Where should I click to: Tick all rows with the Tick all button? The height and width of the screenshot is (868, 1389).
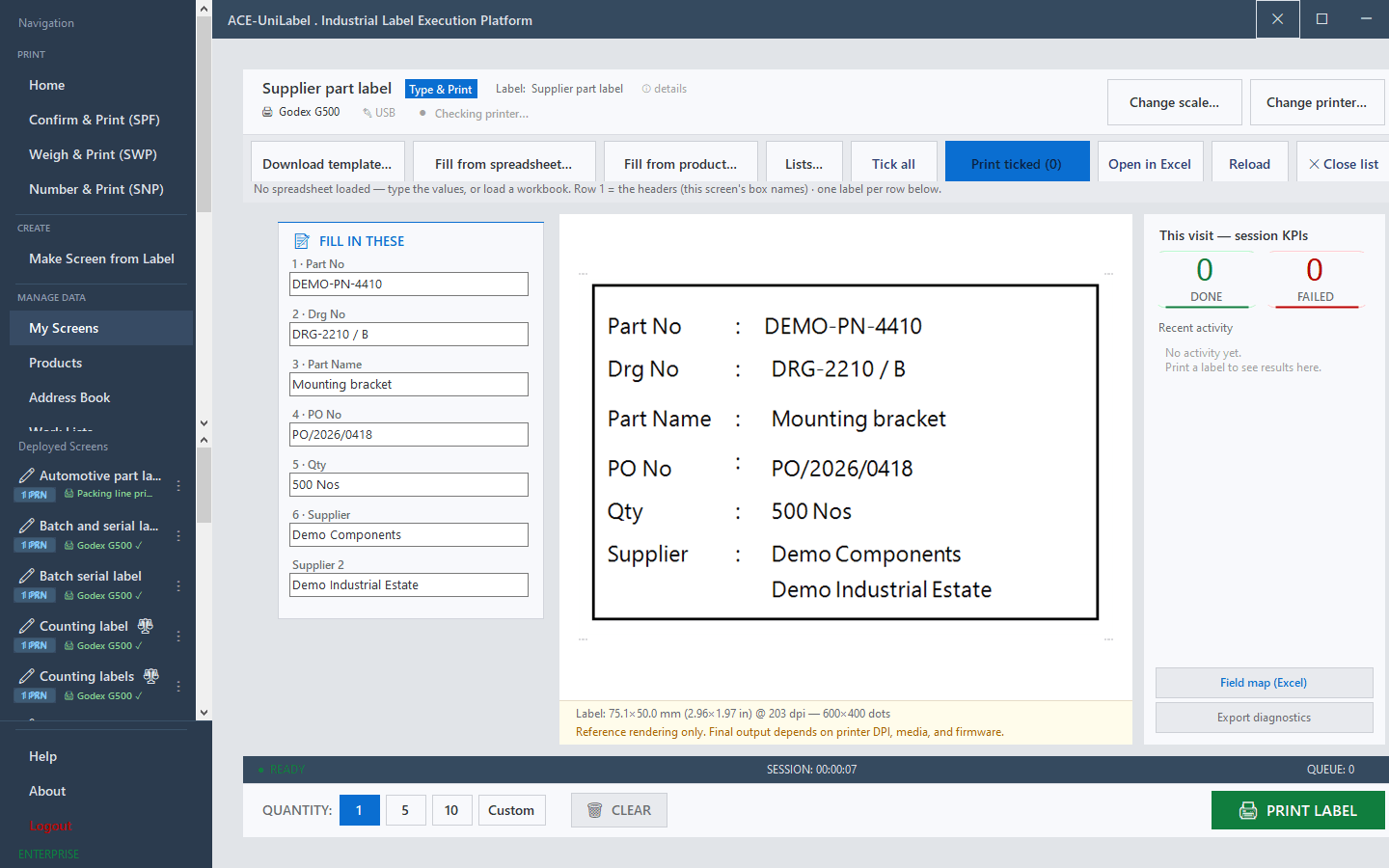click(893, 164)
